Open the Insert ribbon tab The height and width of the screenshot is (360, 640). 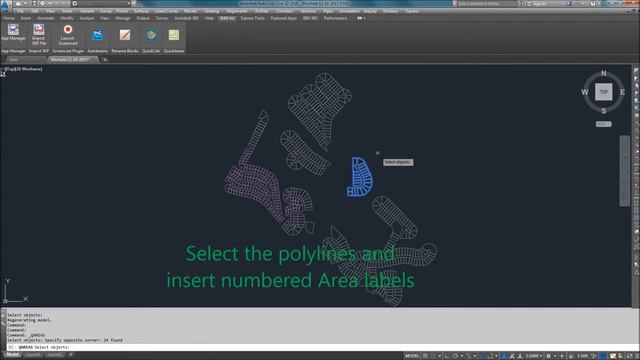[x=26, y=18]
